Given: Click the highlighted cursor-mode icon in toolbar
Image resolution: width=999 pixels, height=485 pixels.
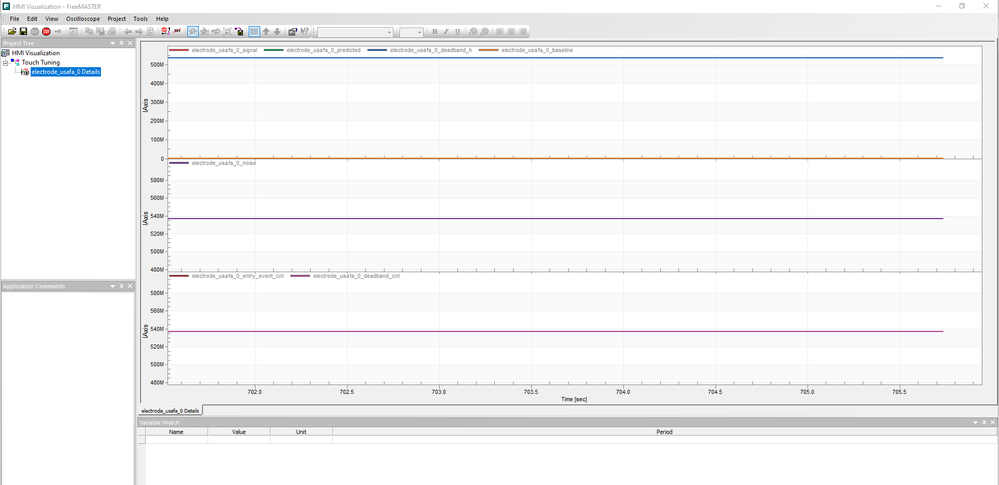Looking at the screenshot, I should (192, 31).
